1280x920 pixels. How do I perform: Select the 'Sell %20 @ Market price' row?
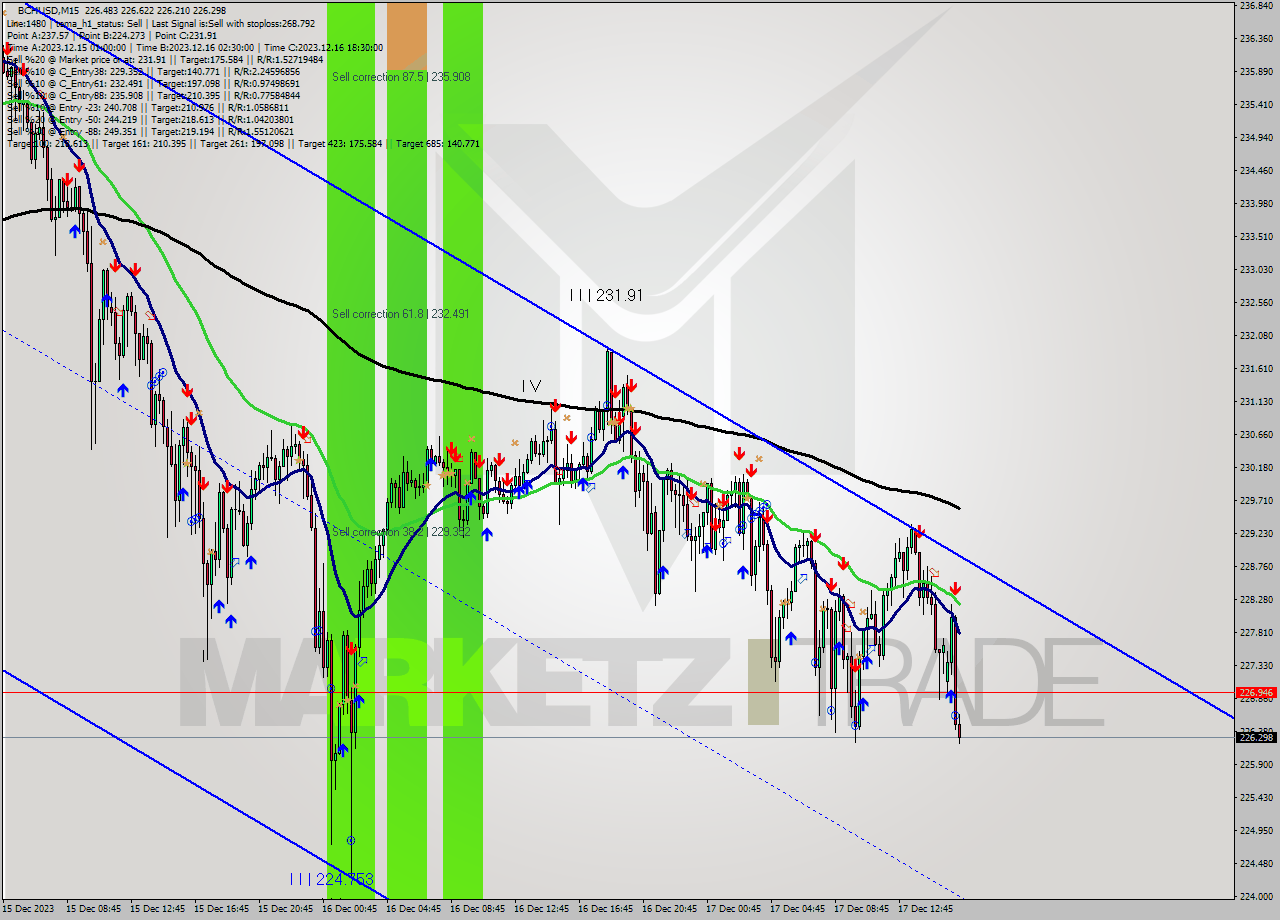pyautogui.click(x=165, y=59)
